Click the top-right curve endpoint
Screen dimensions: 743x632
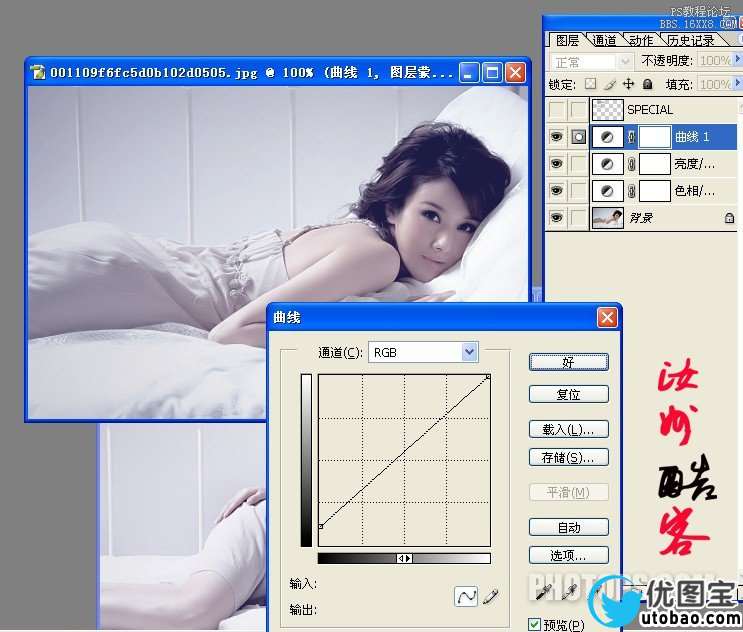point(488,377)
